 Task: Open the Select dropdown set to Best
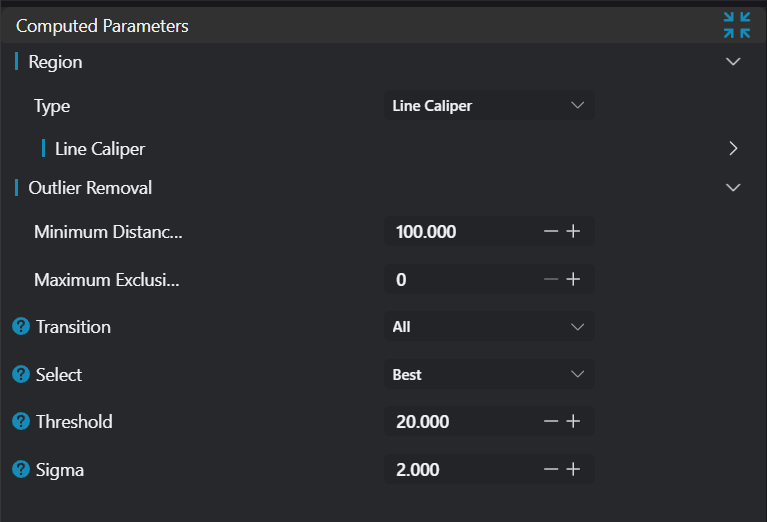point(489,374)
